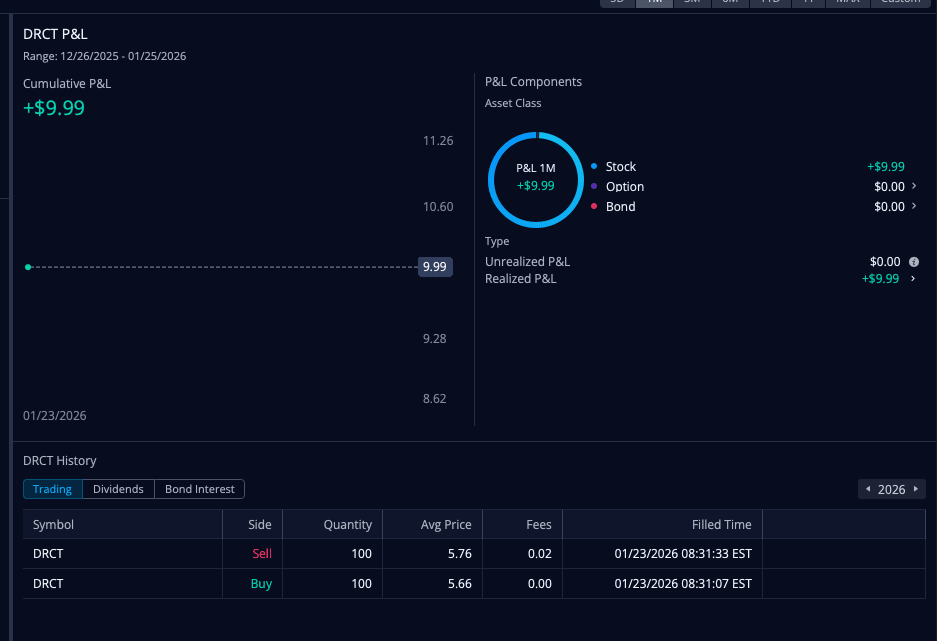This screenshot has width=937, height=641.
Task: Select the DRCT Sell trade row
Action: (x=400, y=554)
